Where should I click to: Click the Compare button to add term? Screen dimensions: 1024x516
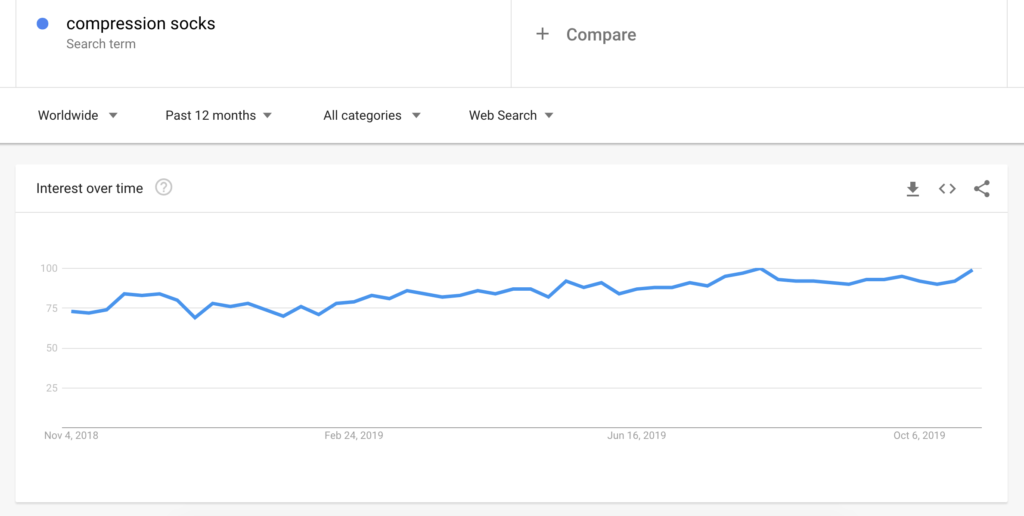(600, 34)
